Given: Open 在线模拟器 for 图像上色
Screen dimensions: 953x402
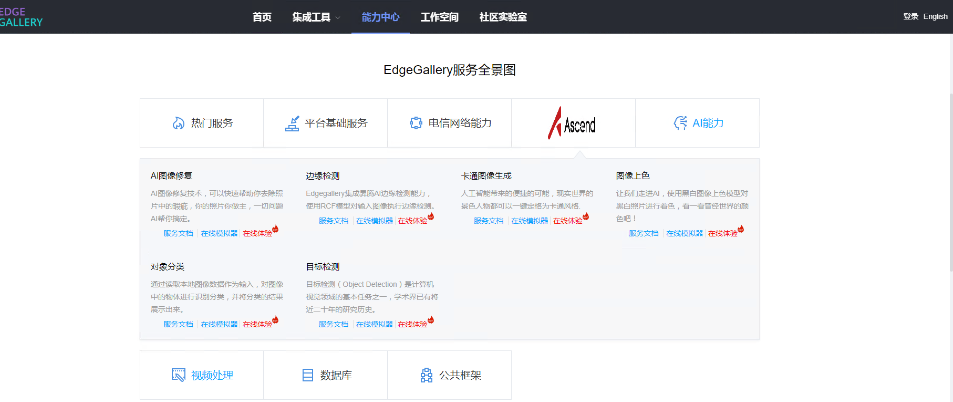Looking at the screenshot, I should click(685, 233).
